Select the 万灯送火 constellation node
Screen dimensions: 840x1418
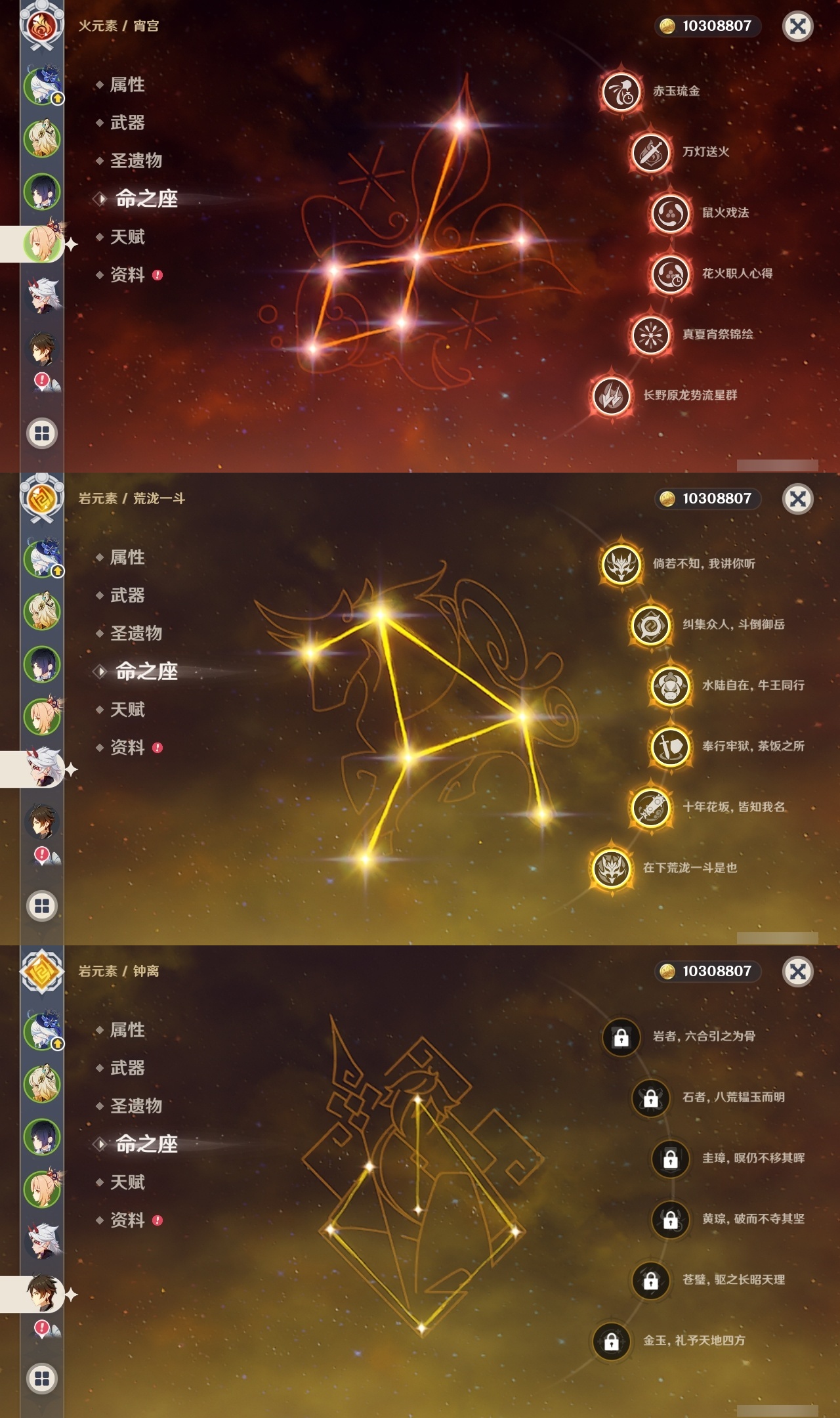(650, 152)
